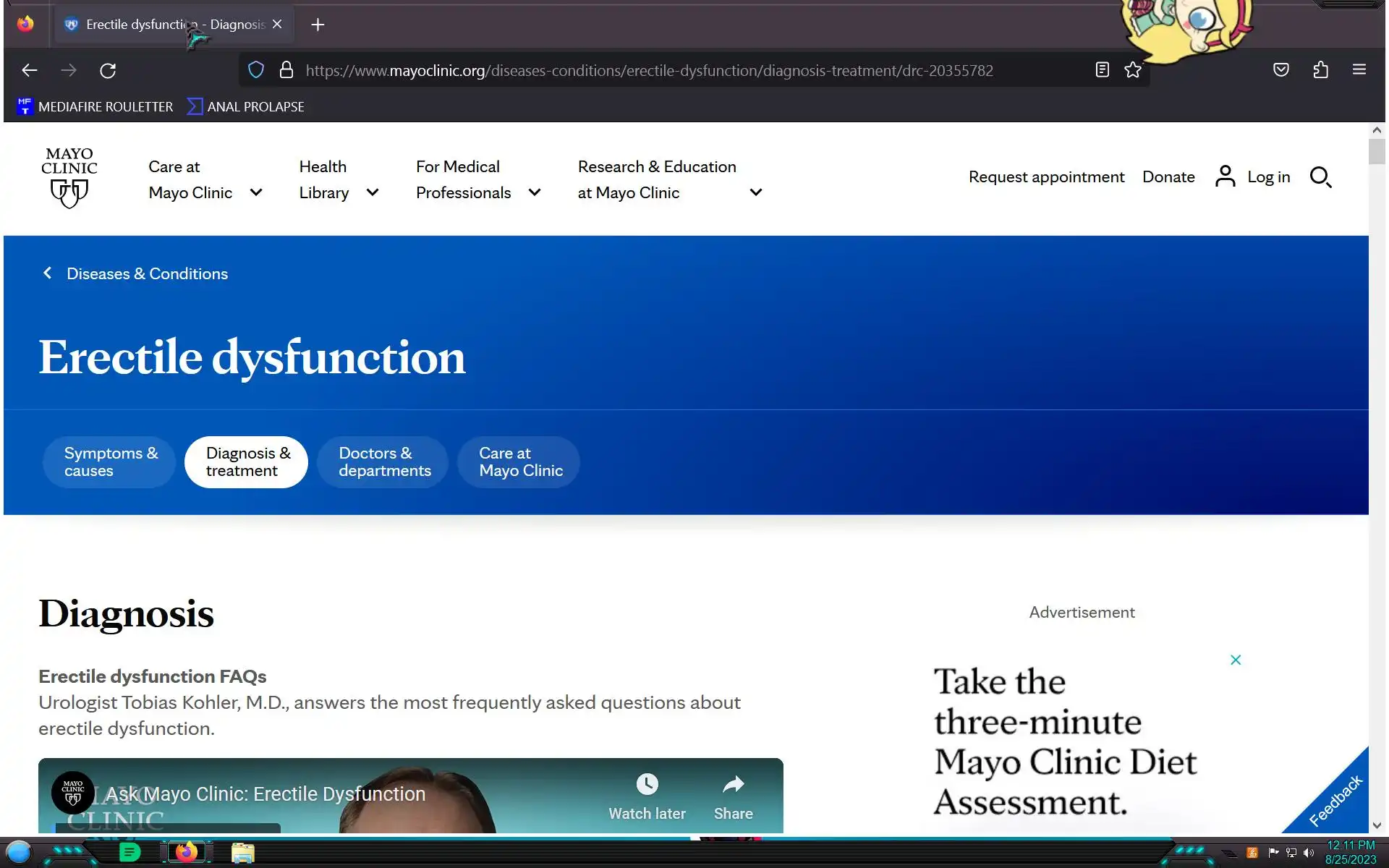The image size is (1389, 868).
Task: Open Firefox hamburger application menu
Action: [x=1359, y=70]
